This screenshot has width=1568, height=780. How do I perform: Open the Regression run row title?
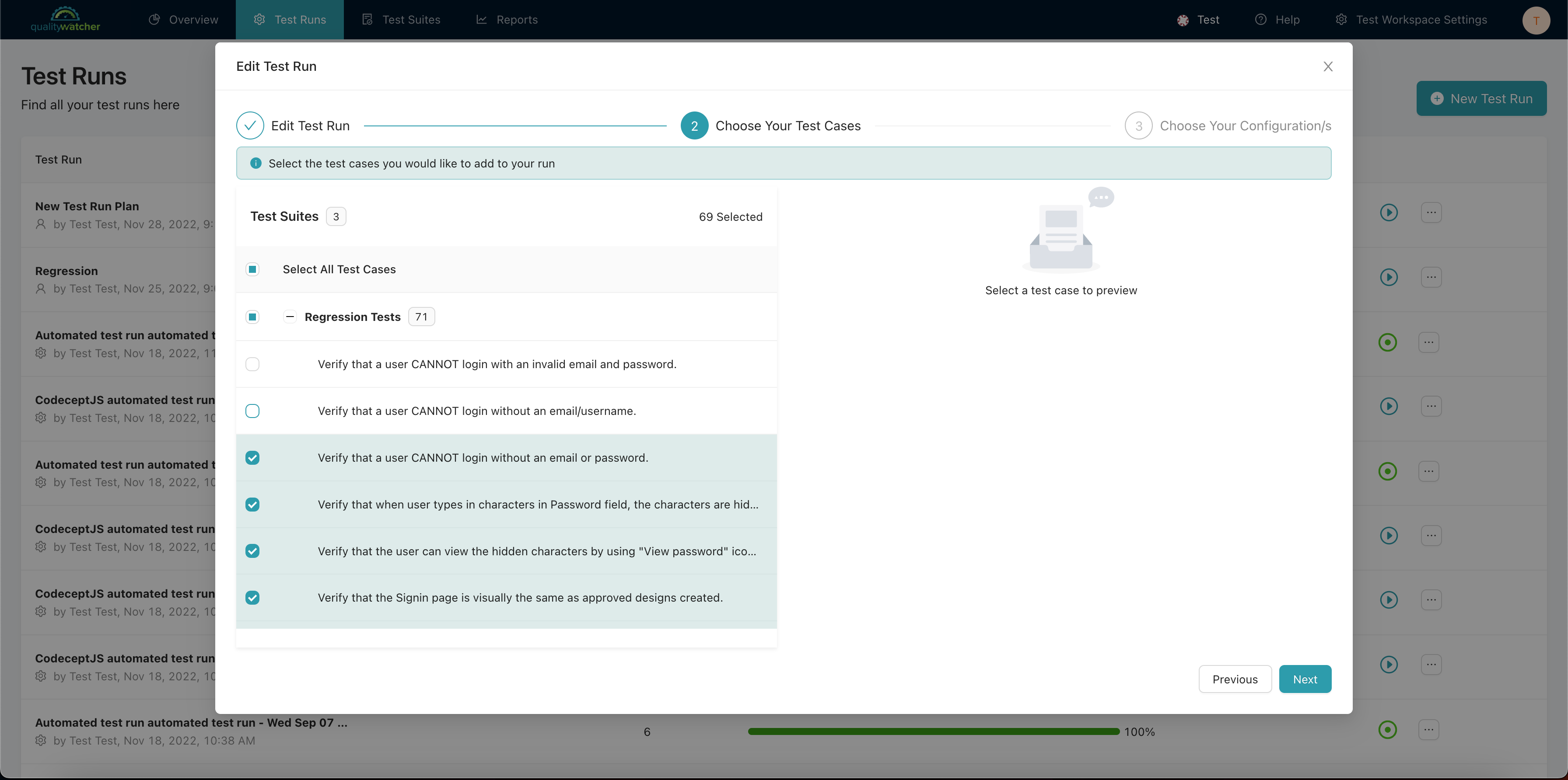click(66, 271)
